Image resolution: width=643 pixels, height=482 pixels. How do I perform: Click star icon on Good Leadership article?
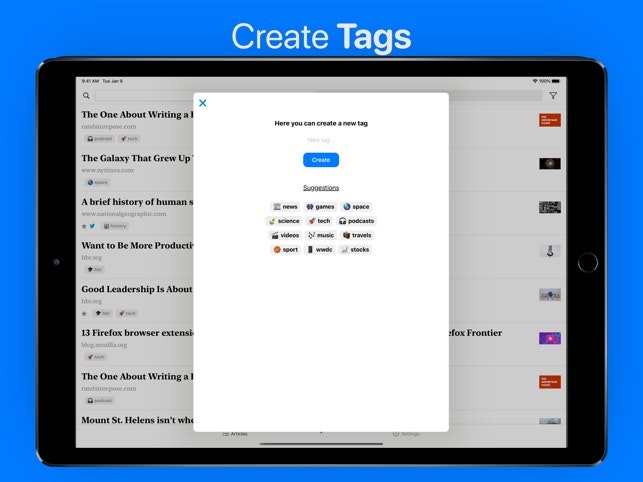tap(84, 313)
